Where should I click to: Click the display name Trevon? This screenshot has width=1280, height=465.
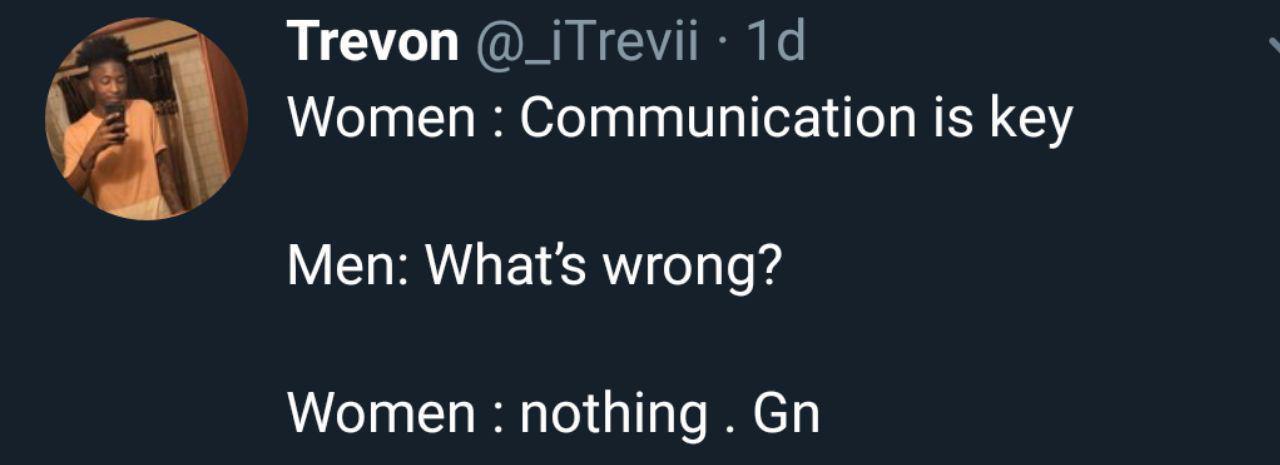click(372, 42)
